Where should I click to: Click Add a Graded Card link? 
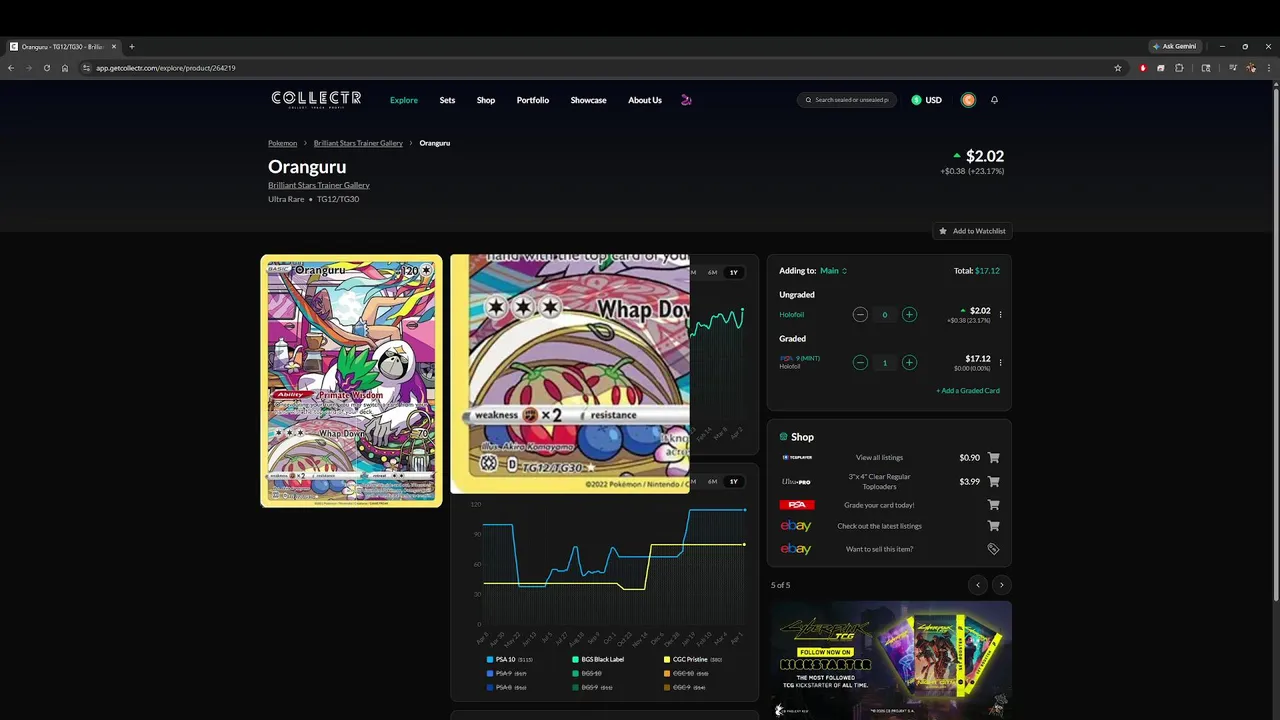pos(968,391)
